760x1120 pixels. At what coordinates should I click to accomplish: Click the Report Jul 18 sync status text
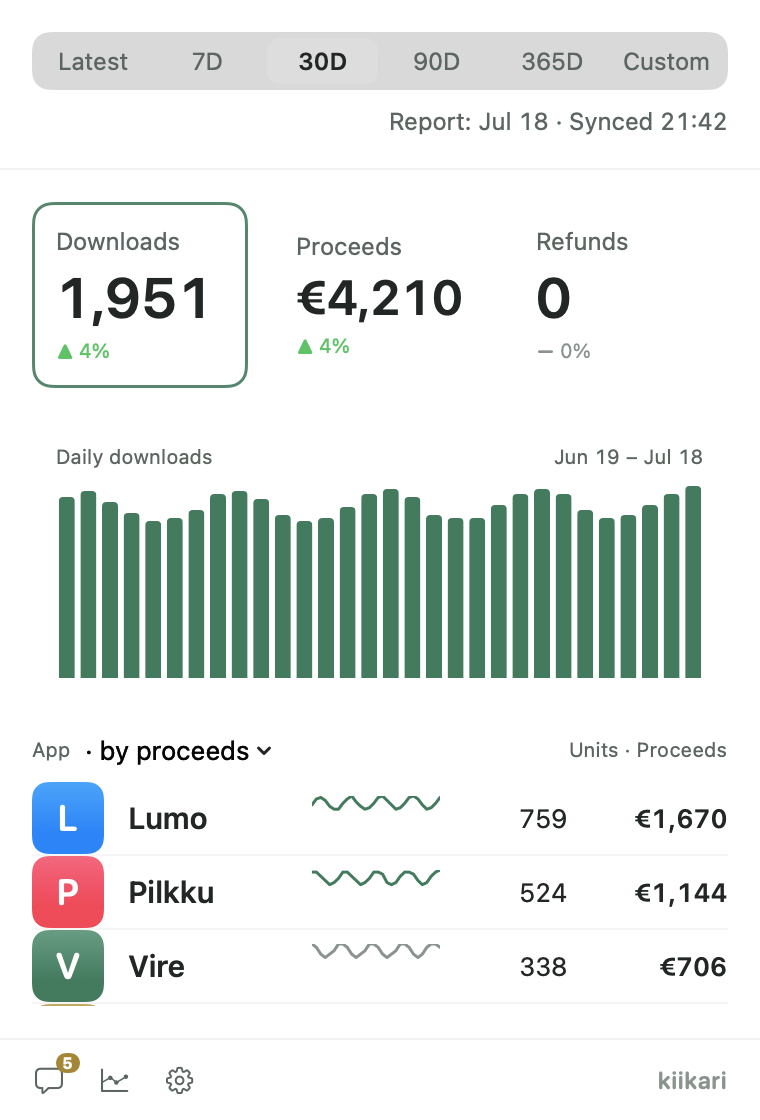[x=557, y=121]
